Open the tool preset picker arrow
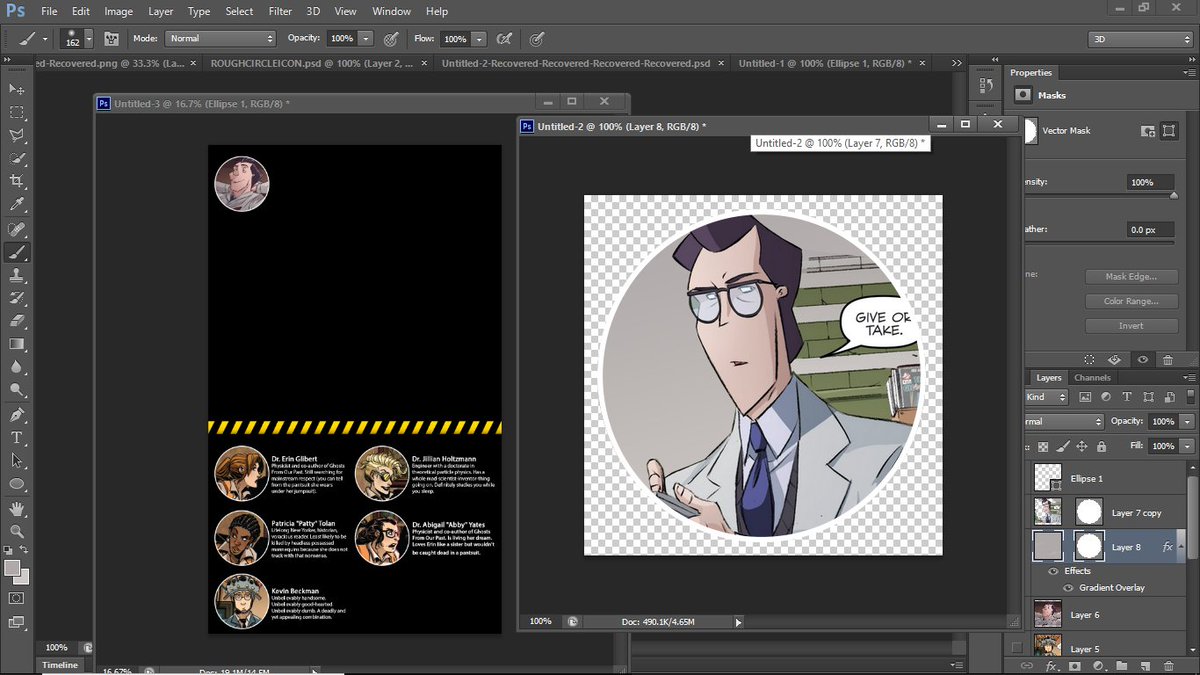 46,38
